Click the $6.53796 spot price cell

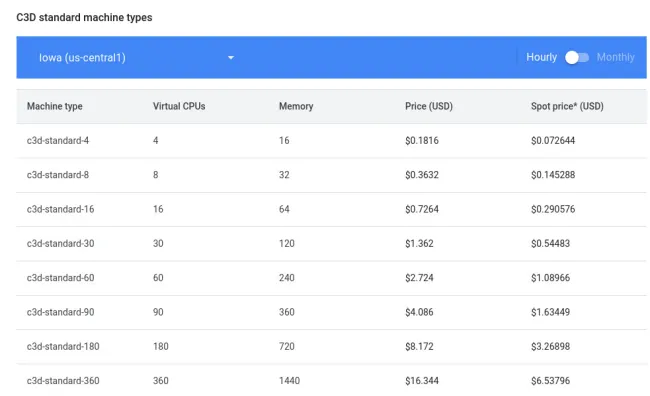tap(551, 381)
